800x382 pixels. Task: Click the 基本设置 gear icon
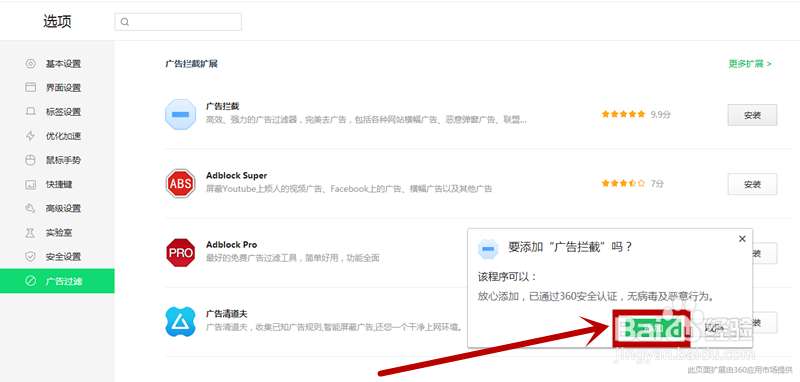point(31,64)
